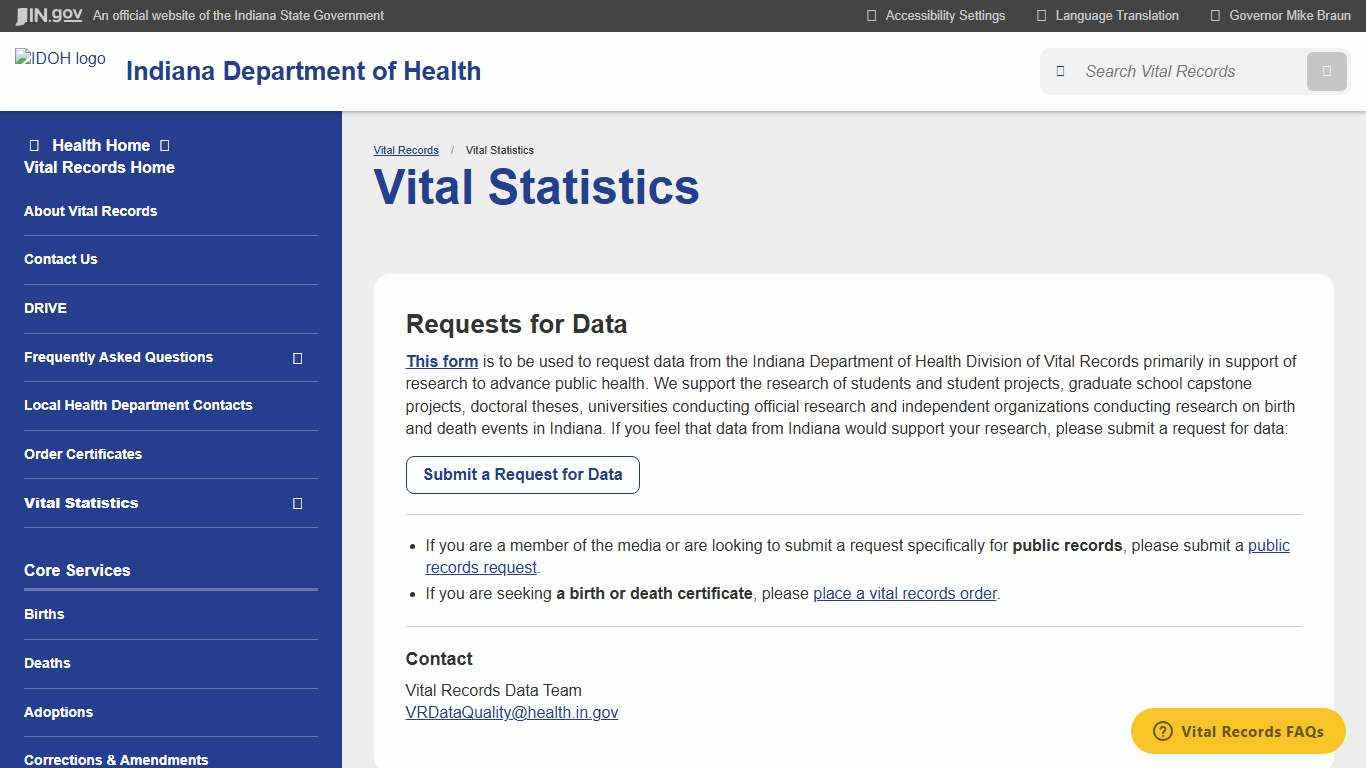Click the Search Vital Records input field
This screenshot has height=768, width=1366.
tap(1180, 71)
